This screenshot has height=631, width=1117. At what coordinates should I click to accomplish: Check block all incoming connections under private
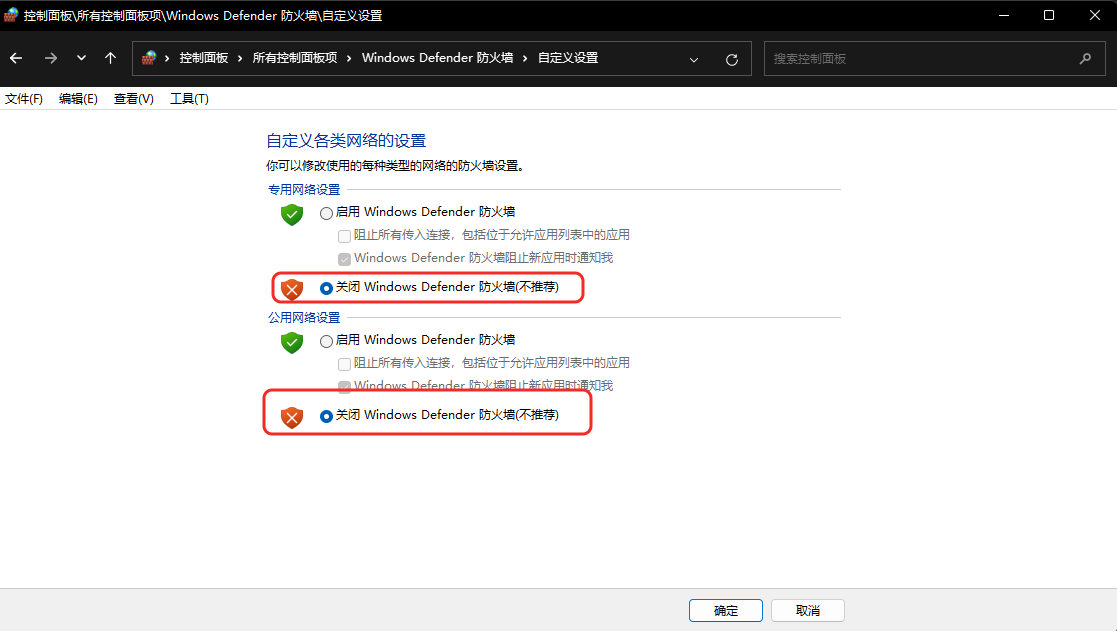click(x=344, y=236)
